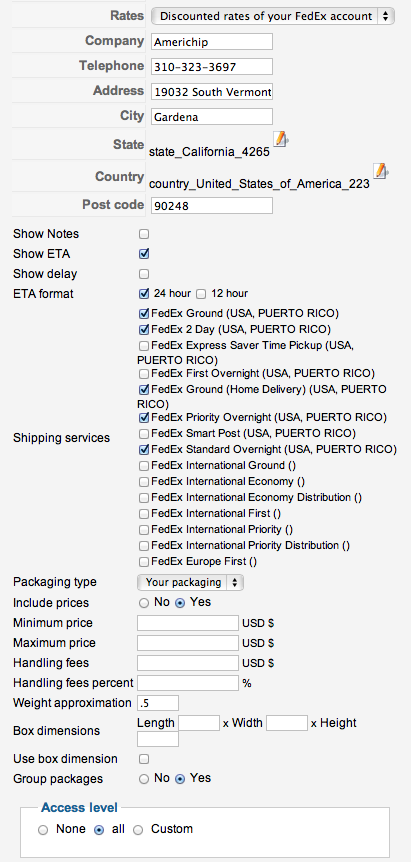Click the Company input field
Image resolution: width=411 pixels, height=862 pixels.
(x=212, y=42)
